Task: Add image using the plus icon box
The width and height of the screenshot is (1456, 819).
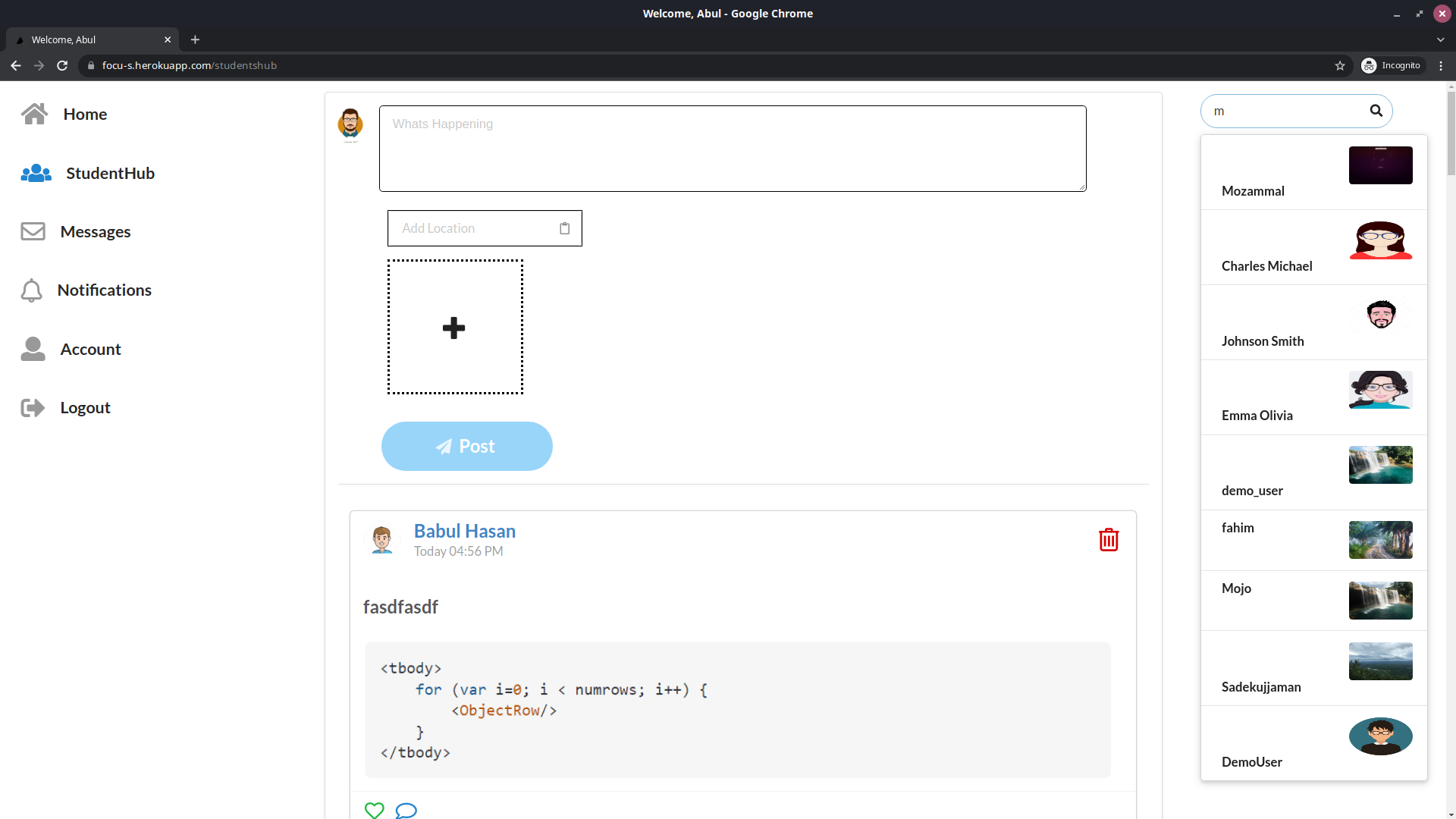Action: pyautogui.click(x=454, y=327)
